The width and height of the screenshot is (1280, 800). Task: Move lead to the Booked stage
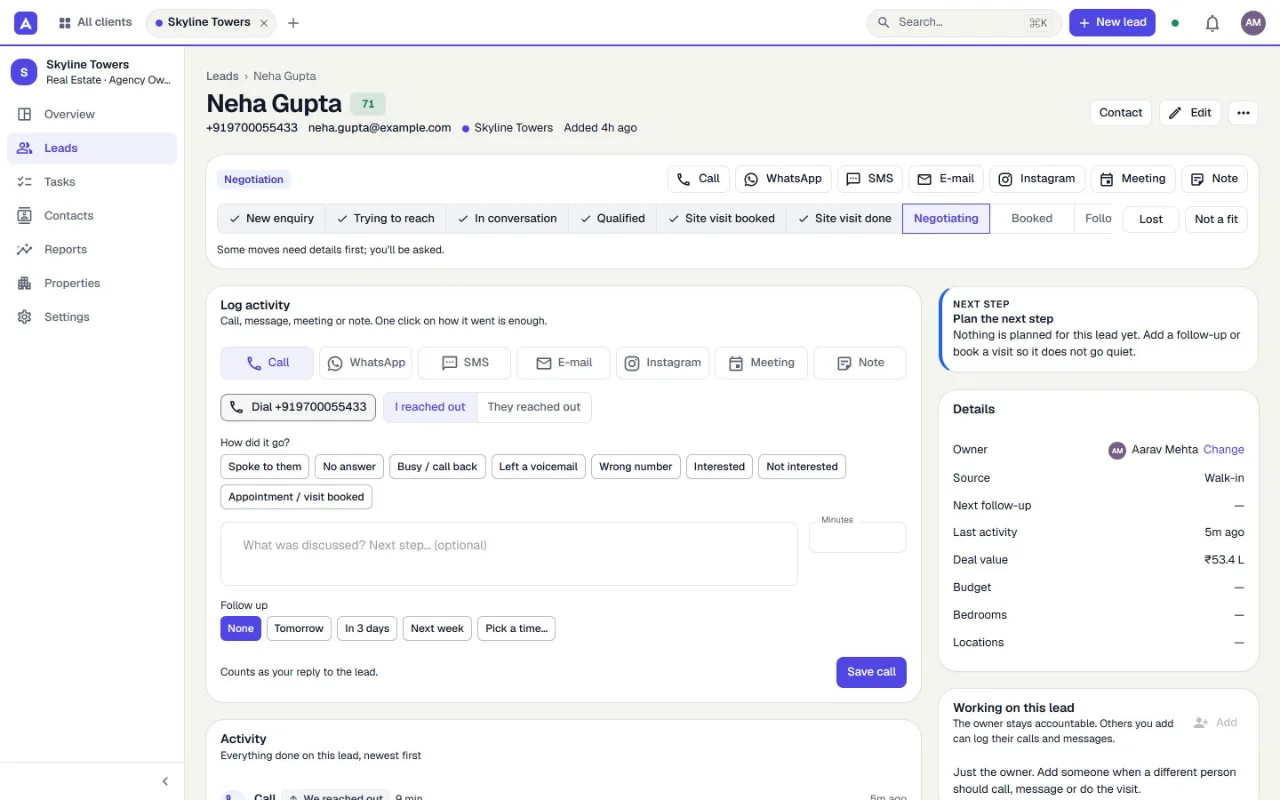coord(1031,219)
